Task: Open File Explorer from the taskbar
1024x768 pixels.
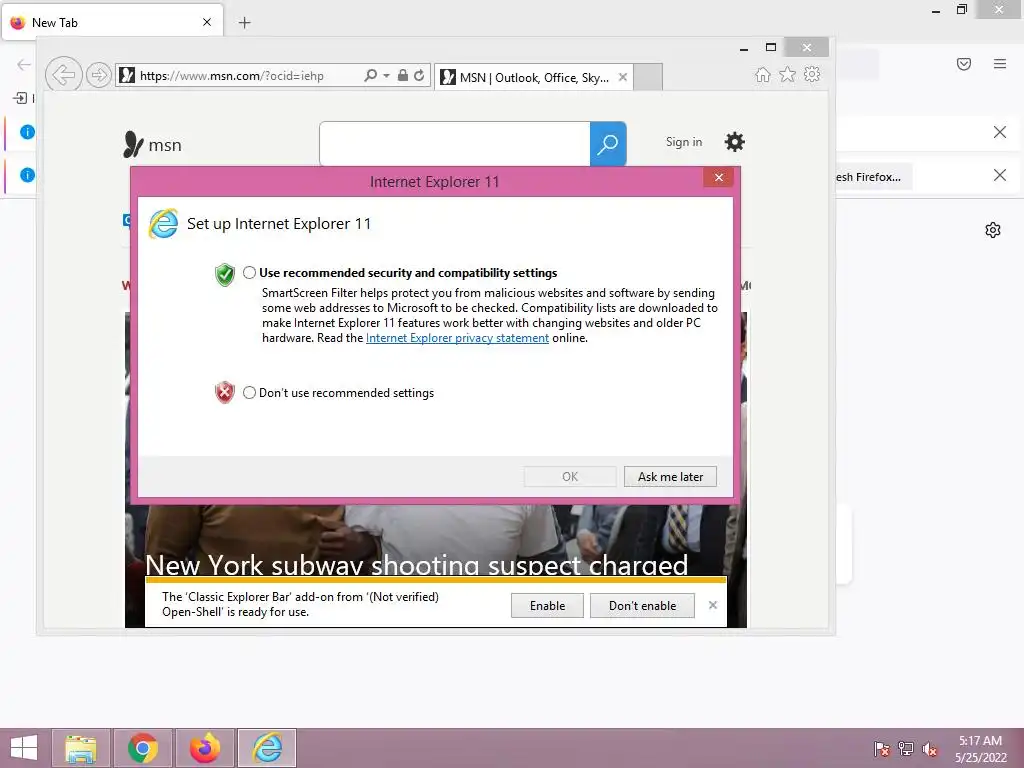Action: (x=81, y=748)
